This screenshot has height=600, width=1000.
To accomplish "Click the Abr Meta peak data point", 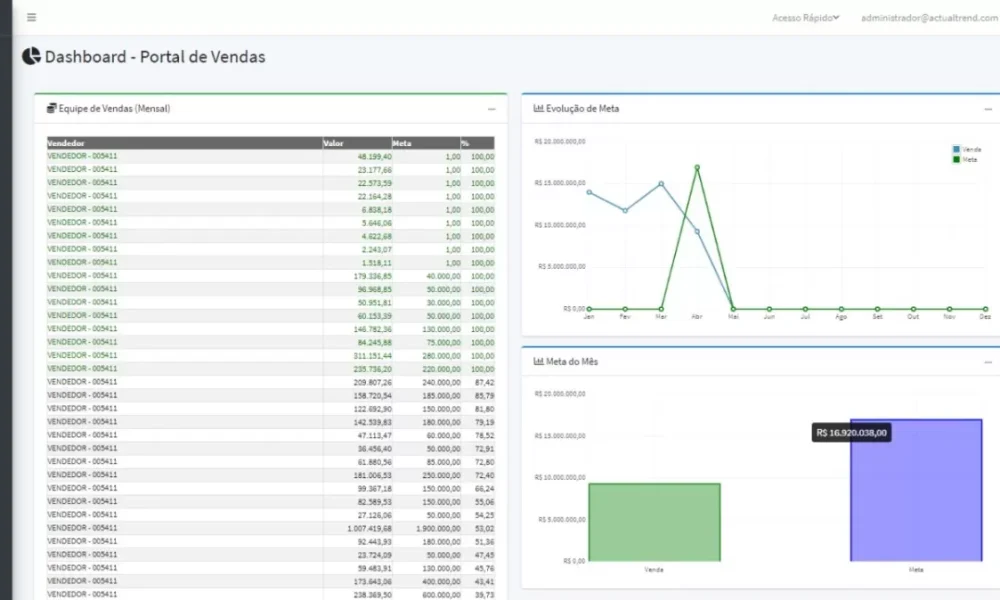I will click(697, 168).
